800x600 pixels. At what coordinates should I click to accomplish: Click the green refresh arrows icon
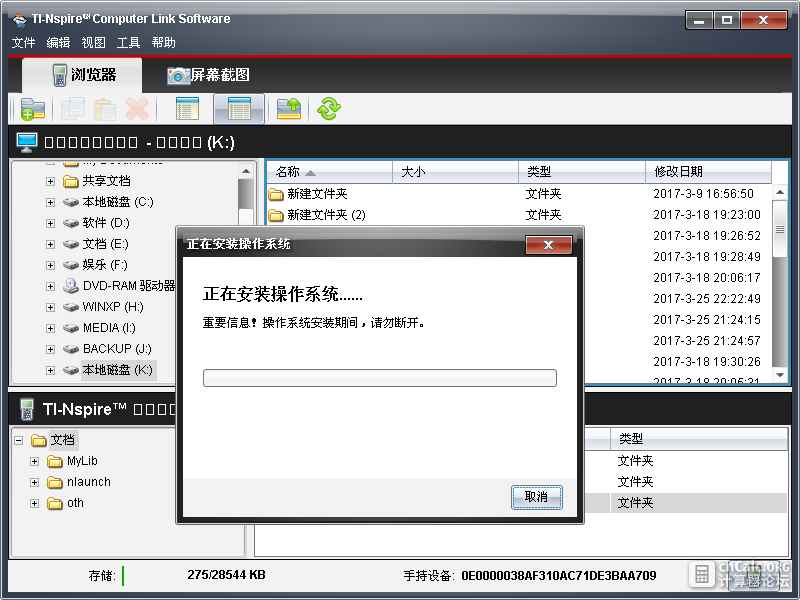(329, 109)
